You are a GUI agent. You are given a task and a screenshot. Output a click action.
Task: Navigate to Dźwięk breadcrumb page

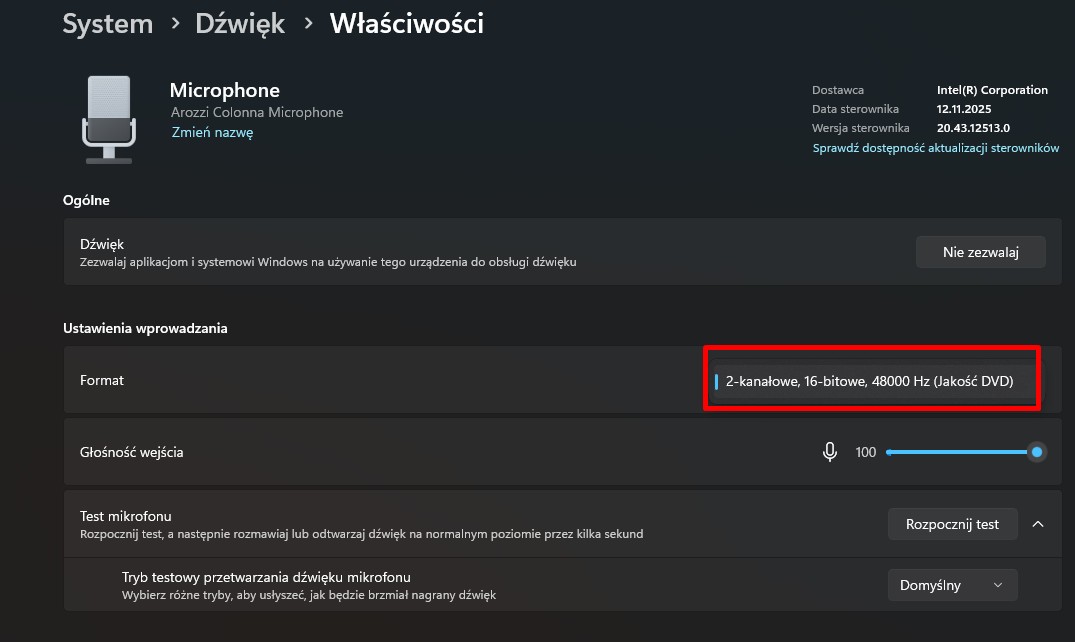pos(240,23)
